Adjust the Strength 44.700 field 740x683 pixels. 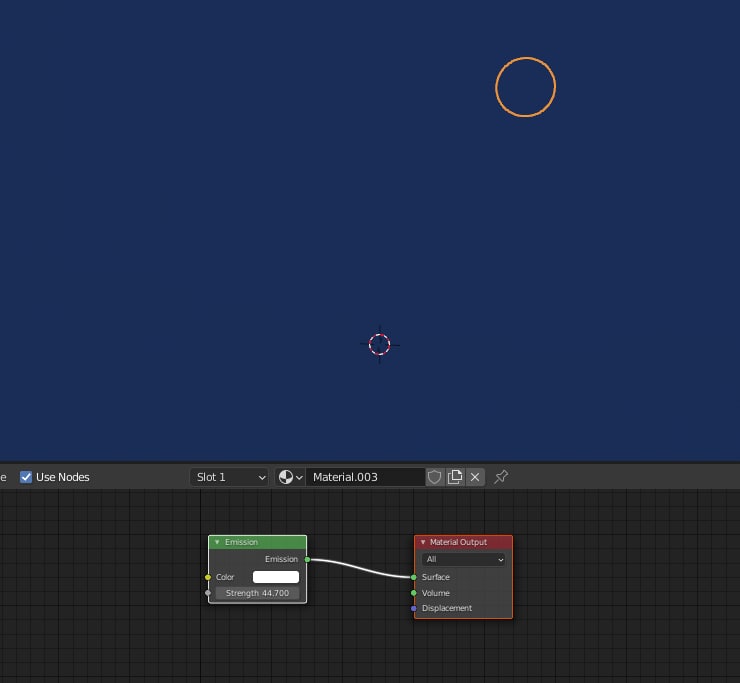[257, 593]
